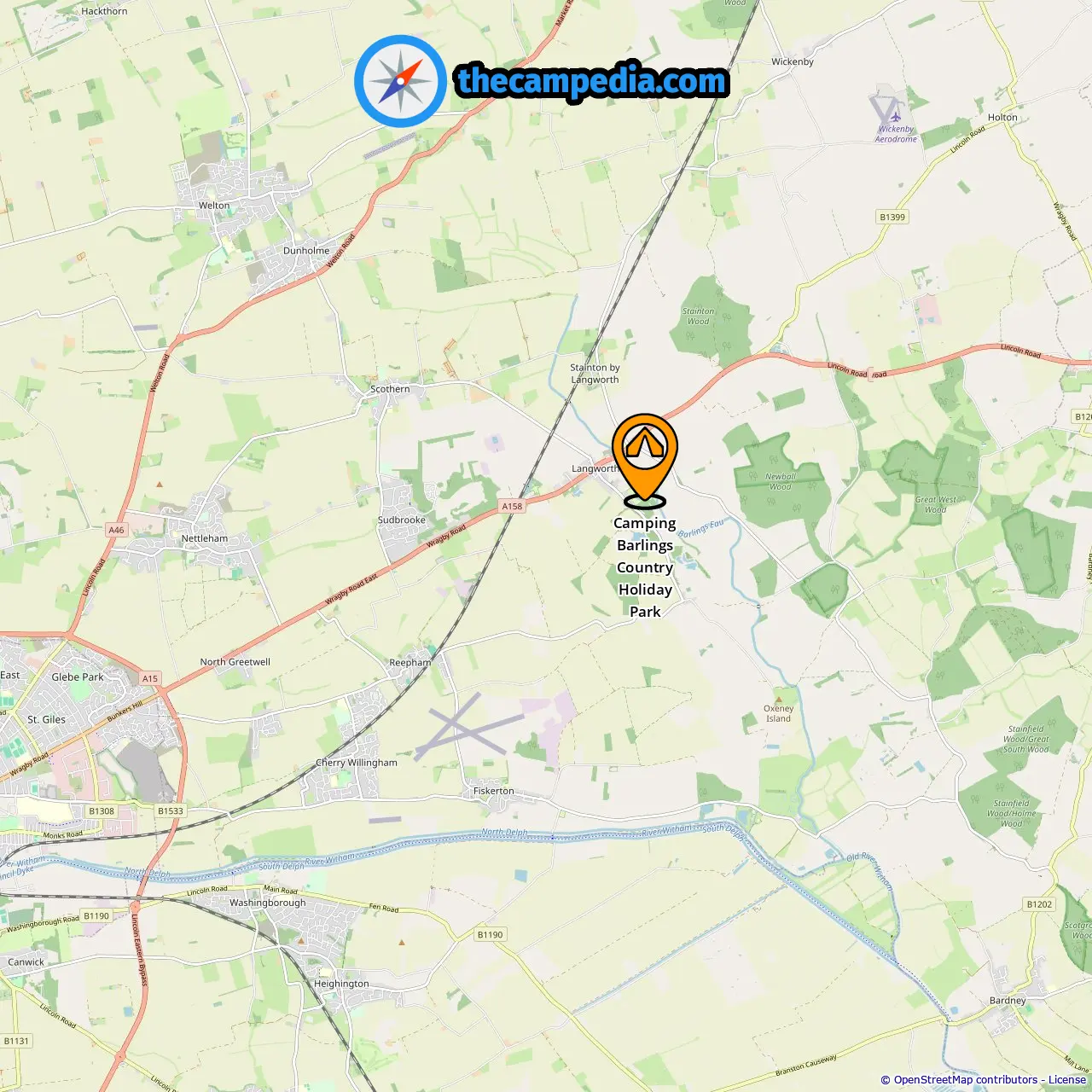Click the Wickenby Aerodrome airplane icon
This screenshot has width=1092, height=1092.
click(x=895, y=113)
